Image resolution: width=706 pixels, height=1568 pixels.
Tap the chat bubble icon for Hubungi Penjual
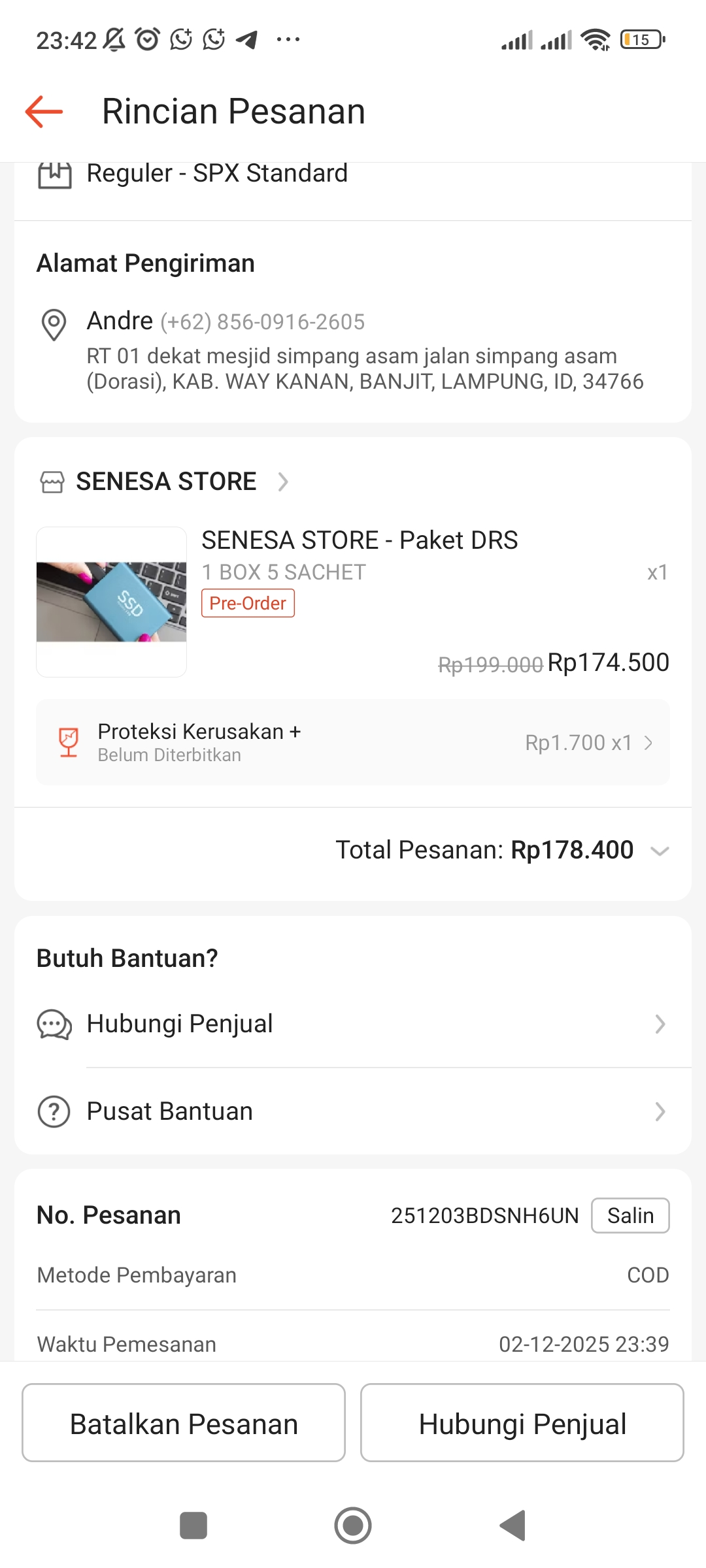tap(54, 1024)
